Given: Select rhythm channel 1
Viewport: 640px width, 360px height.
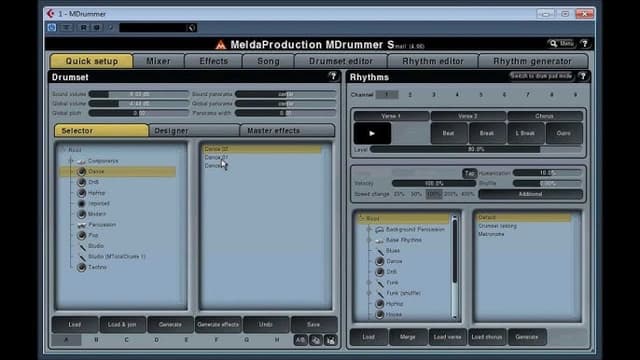Looking at the screenshot, I should pos(387,95).
